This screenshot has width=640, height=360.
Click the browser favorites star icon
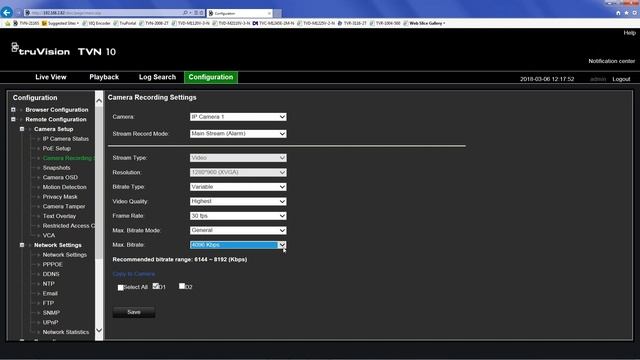pos(627,13)
